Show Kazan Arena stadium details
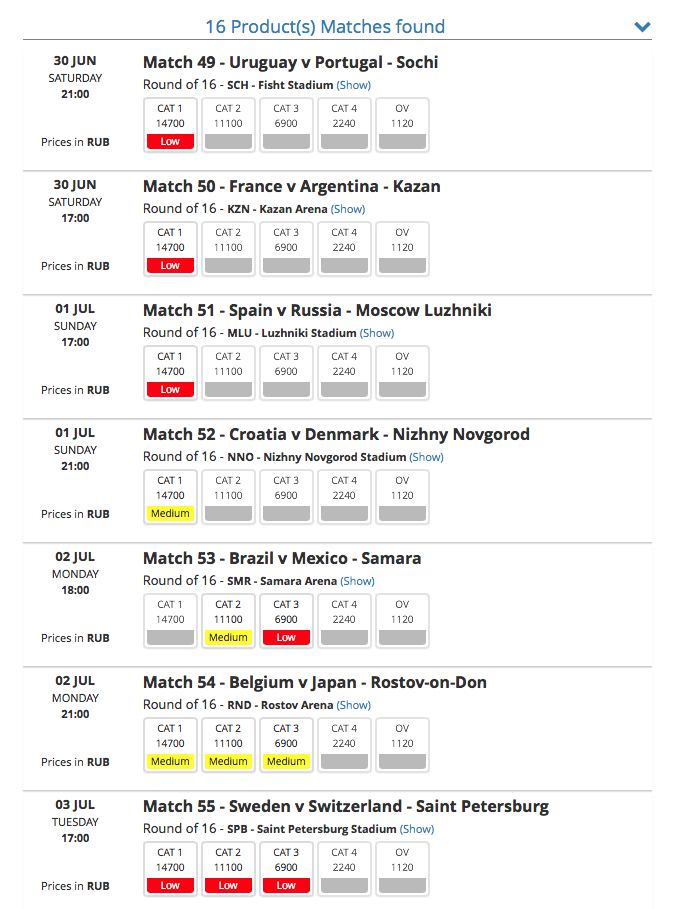The height and width of the screenshot is (909, 681). click(x=348, y=209)
